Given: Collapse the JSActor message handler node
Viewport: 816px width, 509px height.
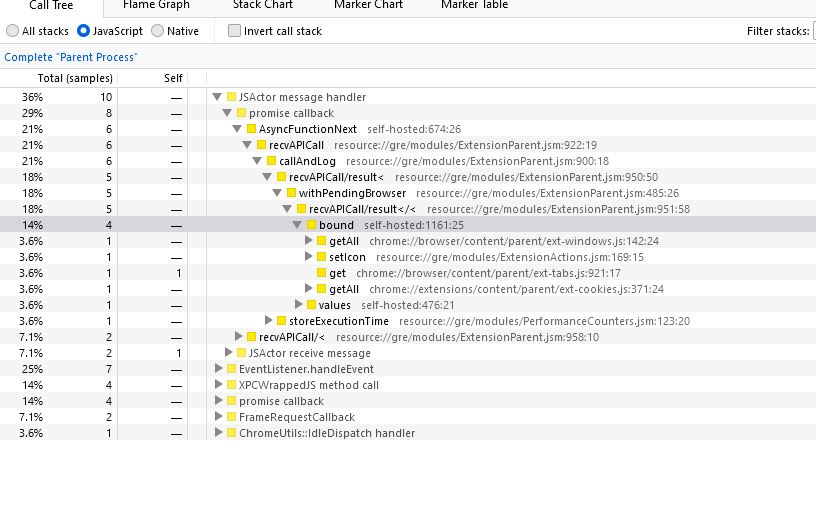Looking at the screenshot, I should coord(217,97).
